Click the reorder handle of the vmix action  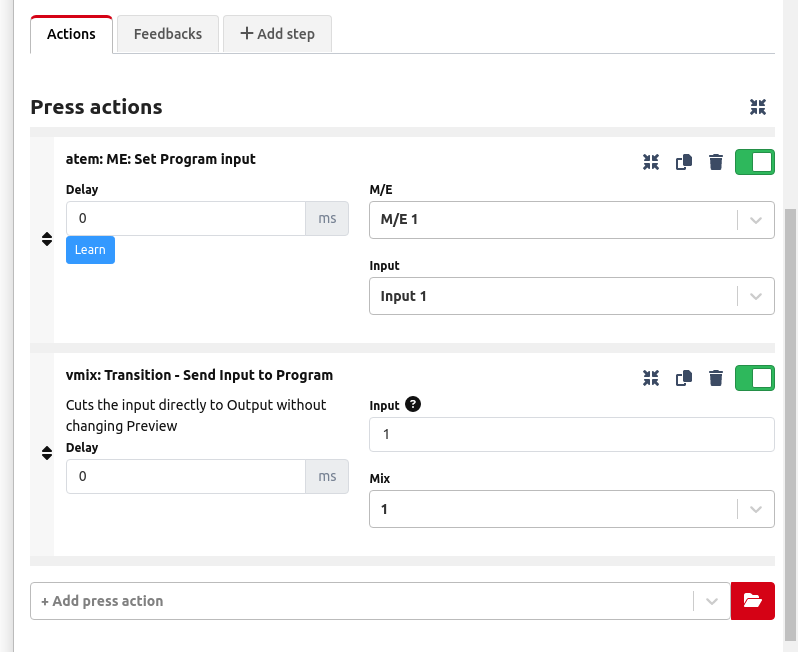click(47, 453)
